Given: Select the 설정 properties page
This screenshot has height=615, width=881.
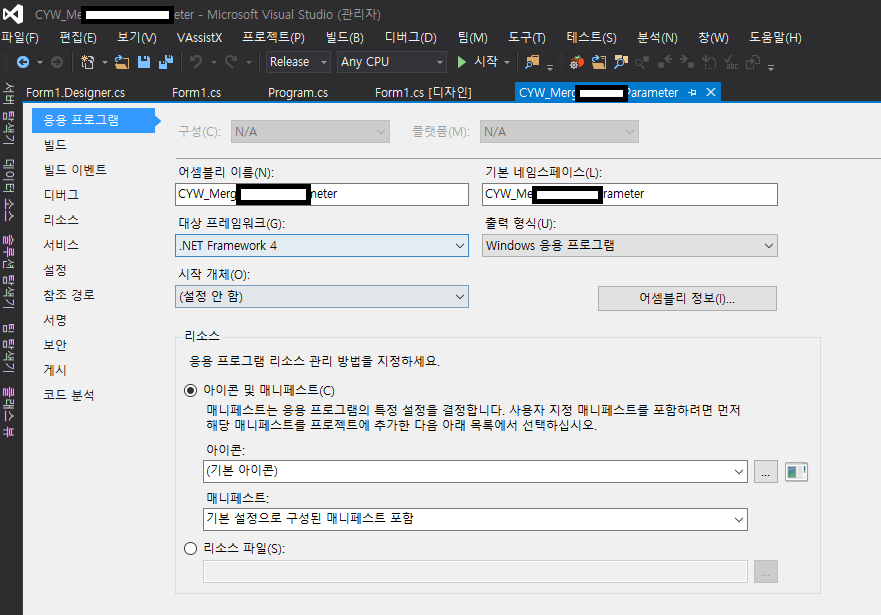Looking at the screenshot, I should pyautogui.click(x=55, y=270).
